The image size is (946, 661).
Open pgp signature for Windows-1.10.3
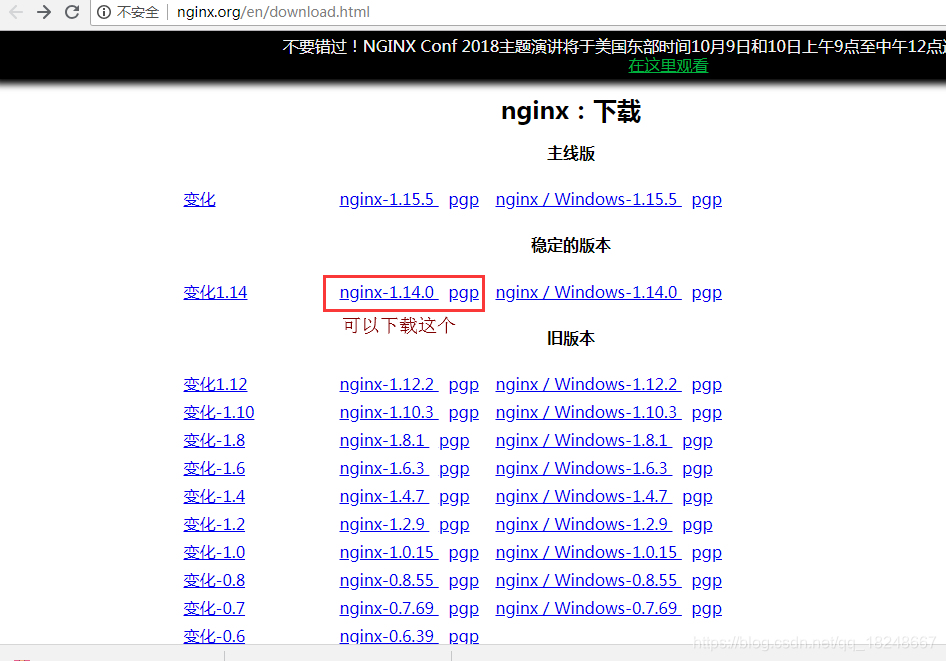(x=706, y=413)
